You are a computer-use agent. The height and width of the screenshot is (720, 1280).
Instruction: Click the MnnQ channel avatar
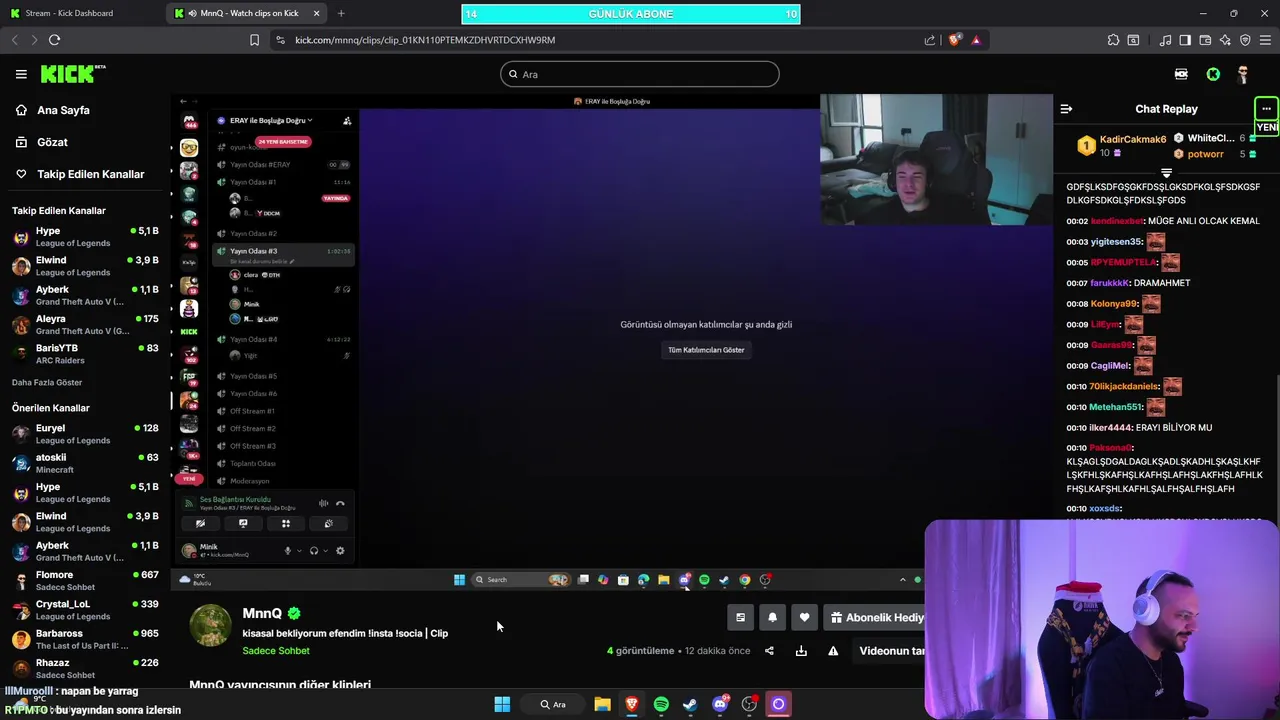pyautogui.click(x=210, y=626)
